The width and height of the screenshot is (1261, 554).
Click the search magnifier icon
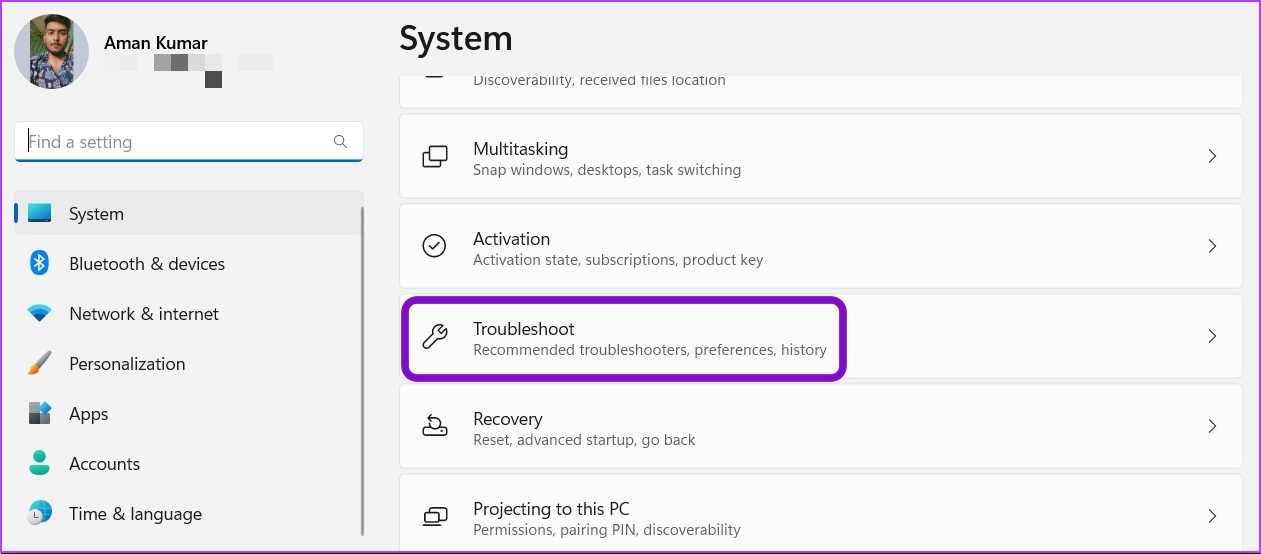pyautogui.click(x=340, y=142)
